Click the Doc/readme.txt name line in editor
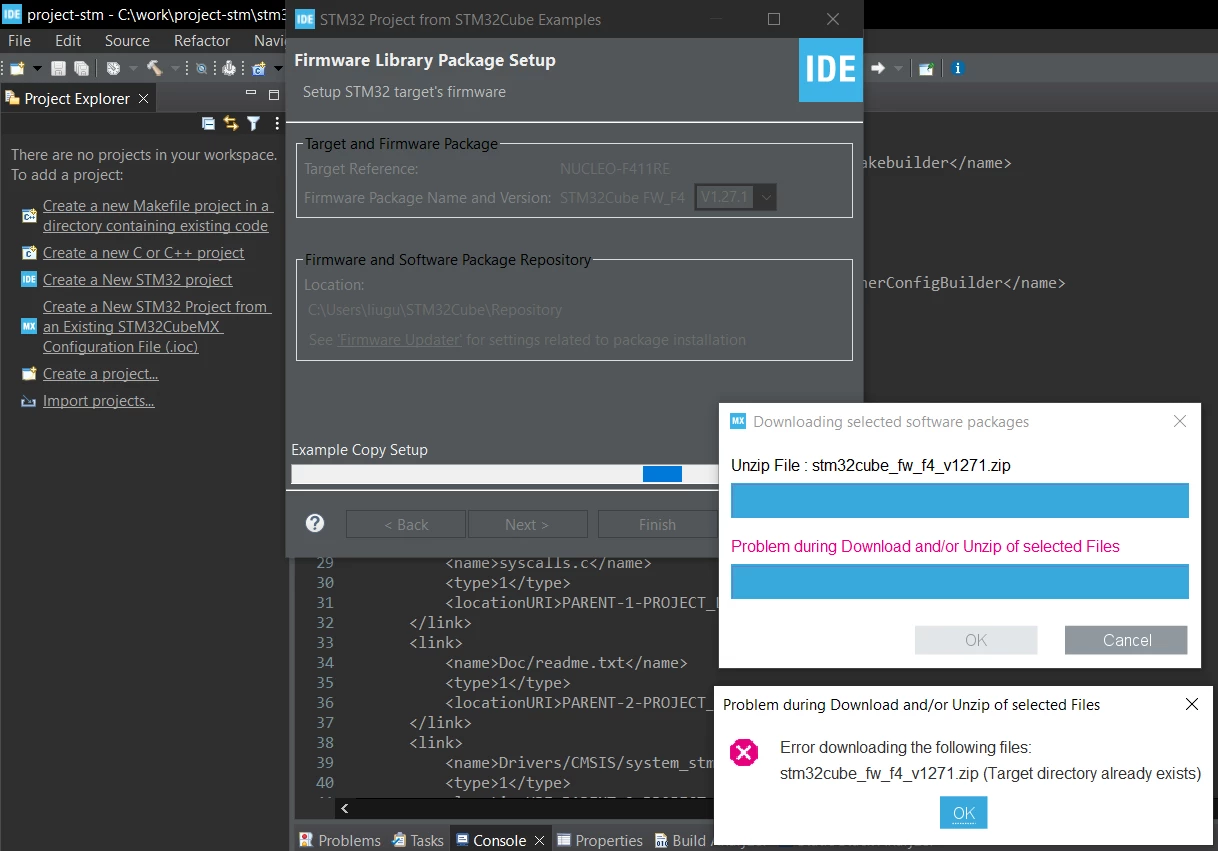1218x851 pixels. tap(566, 662)
